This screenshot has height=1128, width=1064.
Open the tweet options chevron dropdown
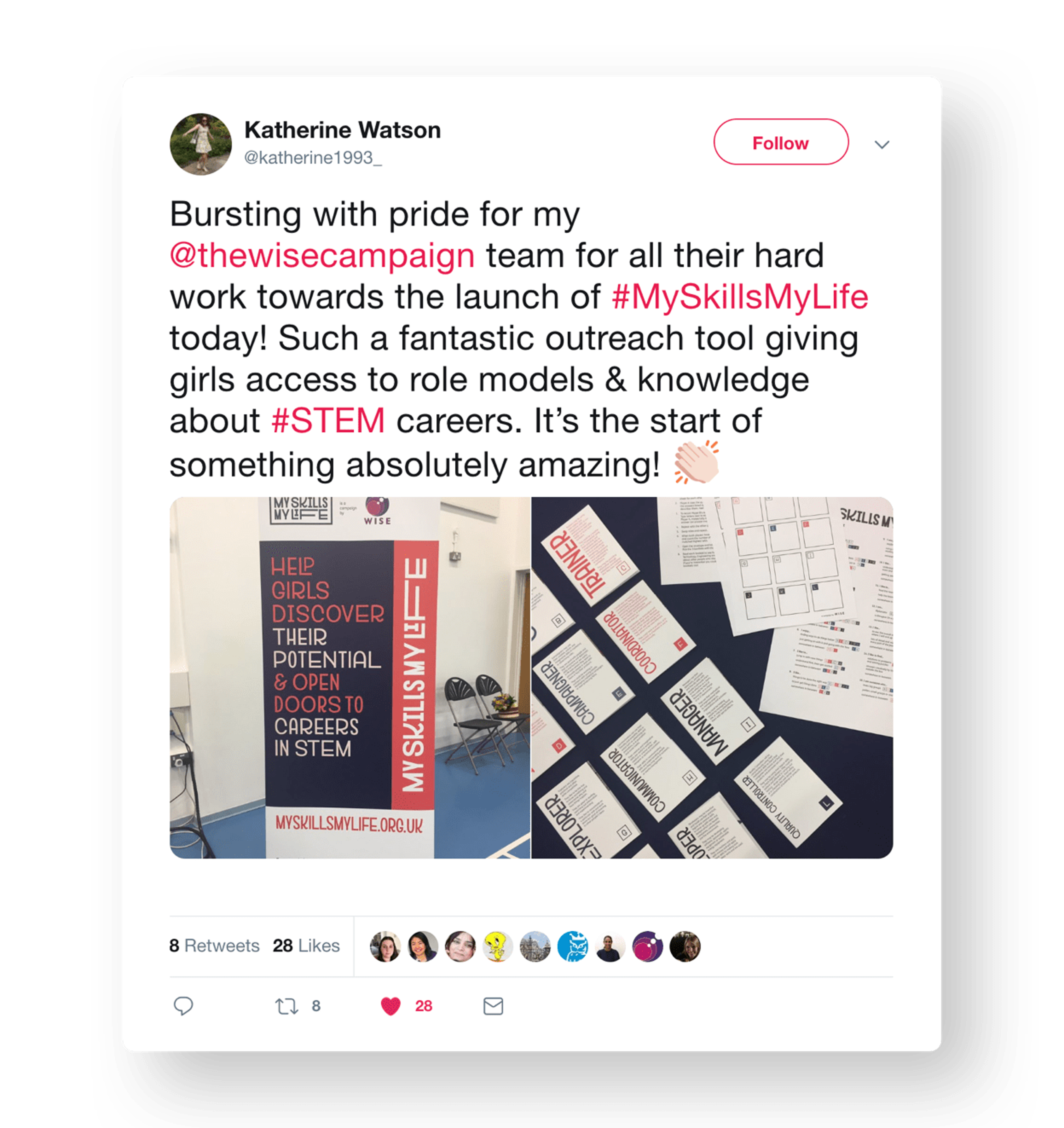tap(882, 145)
